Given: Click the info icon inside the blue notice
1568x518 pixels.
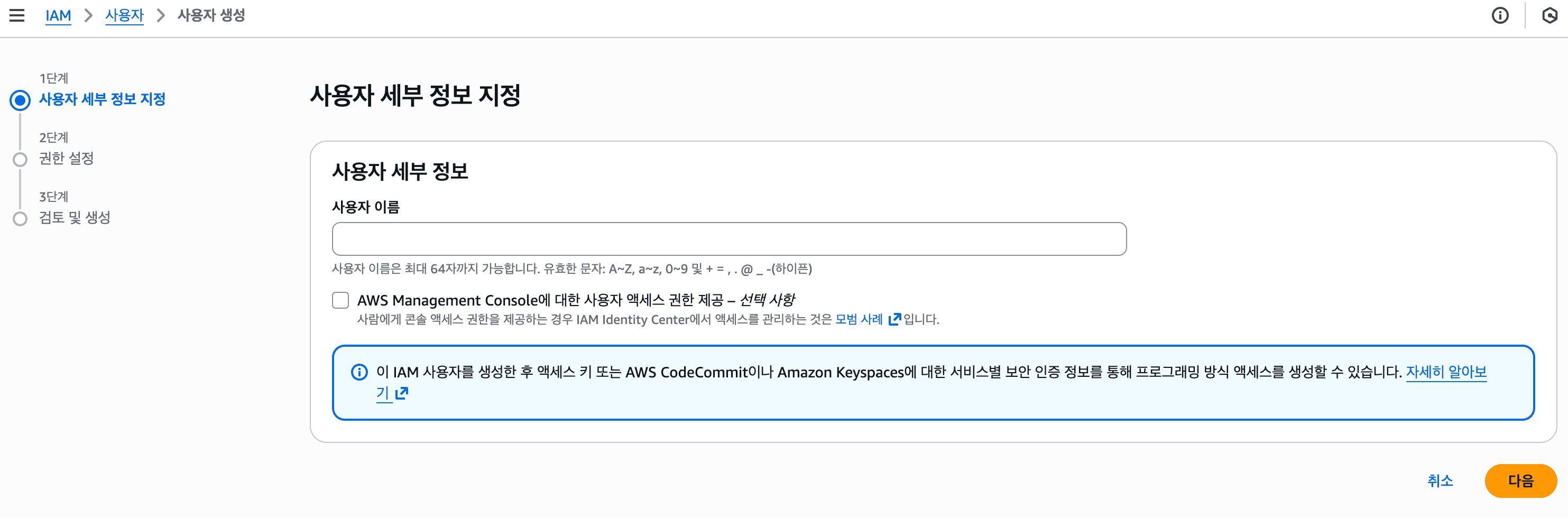Looking at the screenshot, I should 359,373.
